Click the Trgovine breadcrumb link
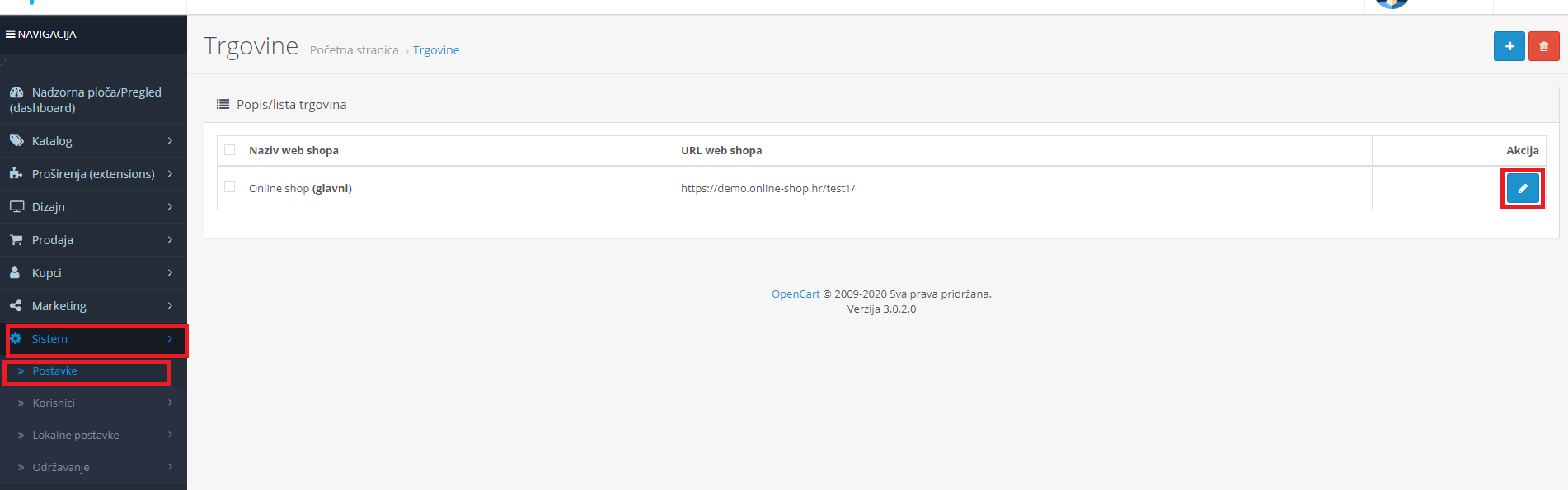This screenshot has width=1568, height=490. pos(436,50)
